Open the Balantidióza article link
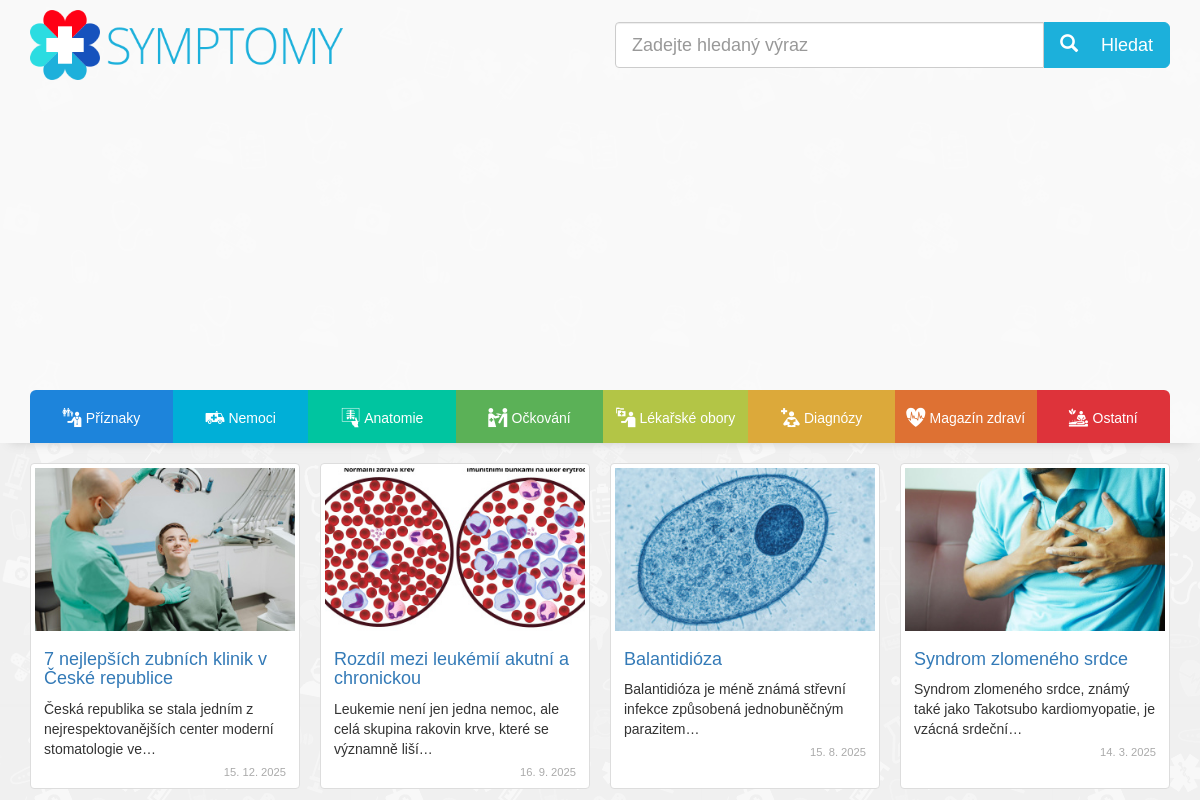Screen dimensions: 1200x800 [x=673, y=659]
